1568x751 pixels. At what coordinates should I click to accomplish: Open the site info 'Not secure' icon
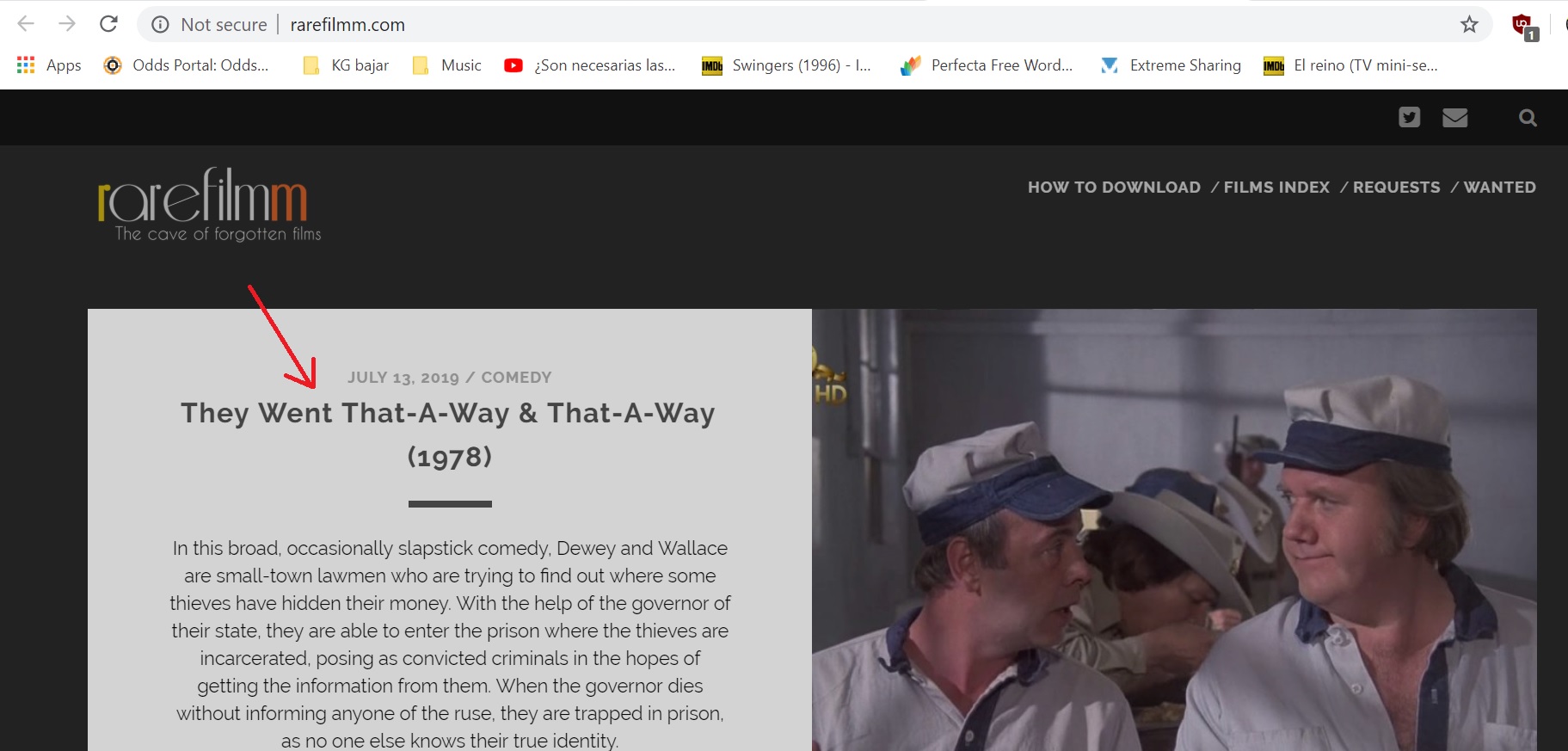click(x=160, y=25)
